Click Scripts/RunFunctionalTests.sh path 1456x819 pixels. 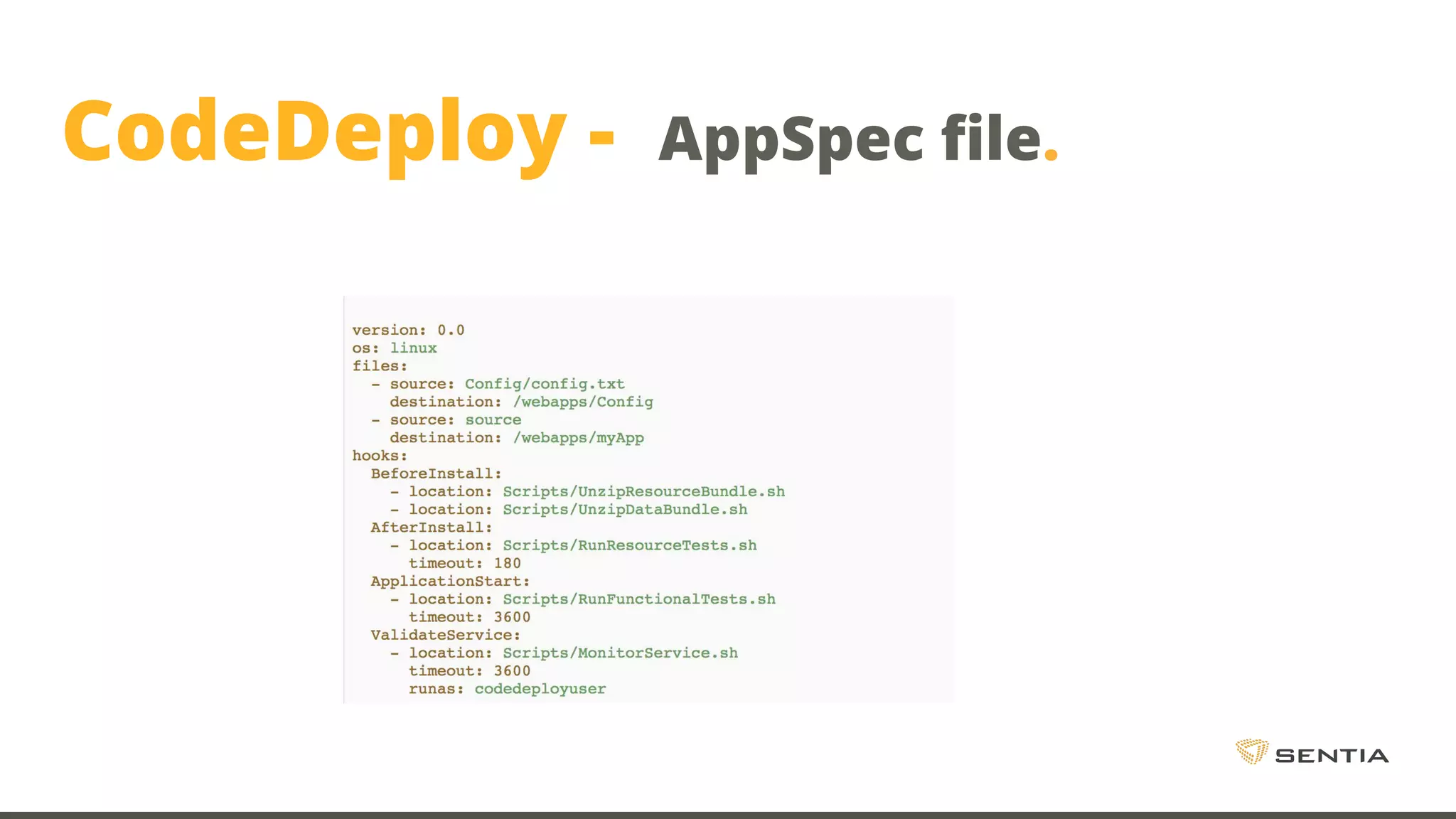click(639, 599)
